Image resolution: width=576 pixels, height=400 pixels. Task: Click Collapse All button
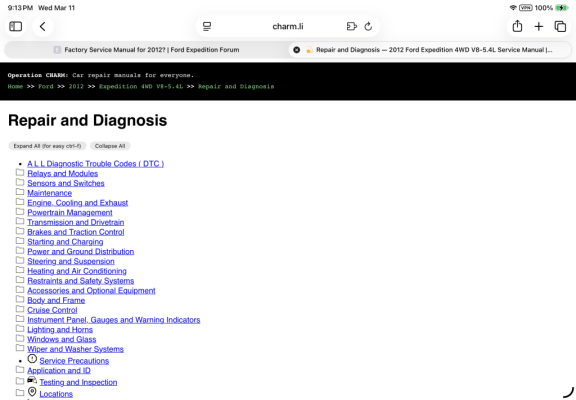pos(110,146)
